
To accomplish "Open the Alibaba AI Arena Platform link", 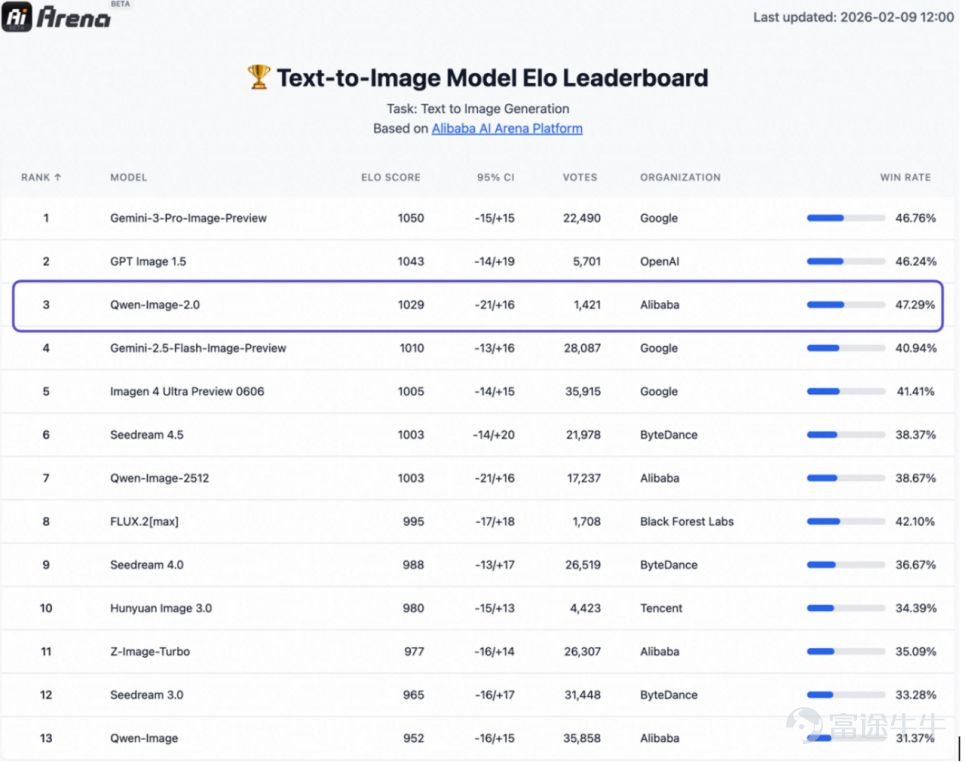I will [506, 129].
